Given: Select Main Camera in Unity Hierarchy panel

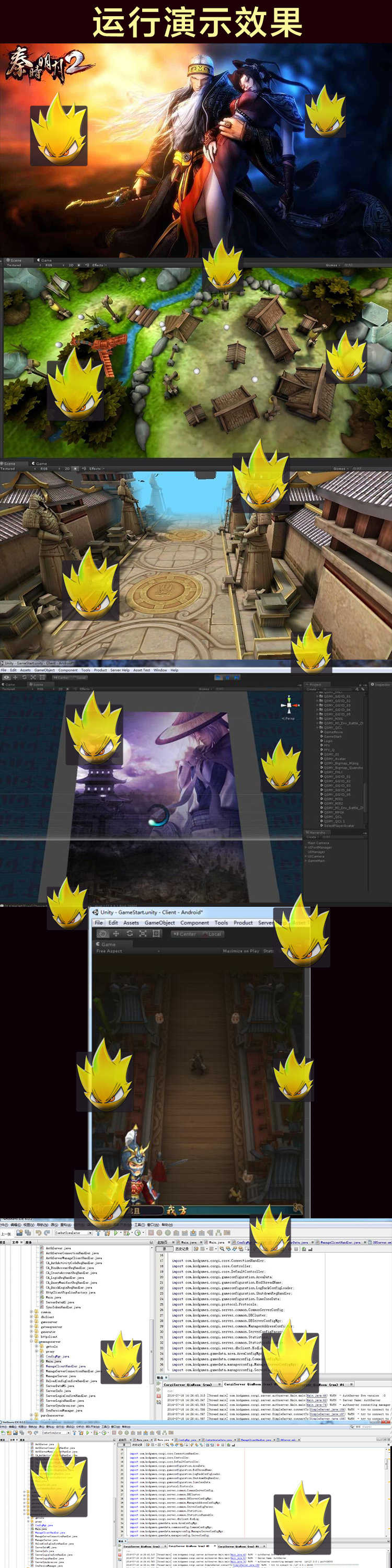Looking at the screenshot, I should point(318,843).
